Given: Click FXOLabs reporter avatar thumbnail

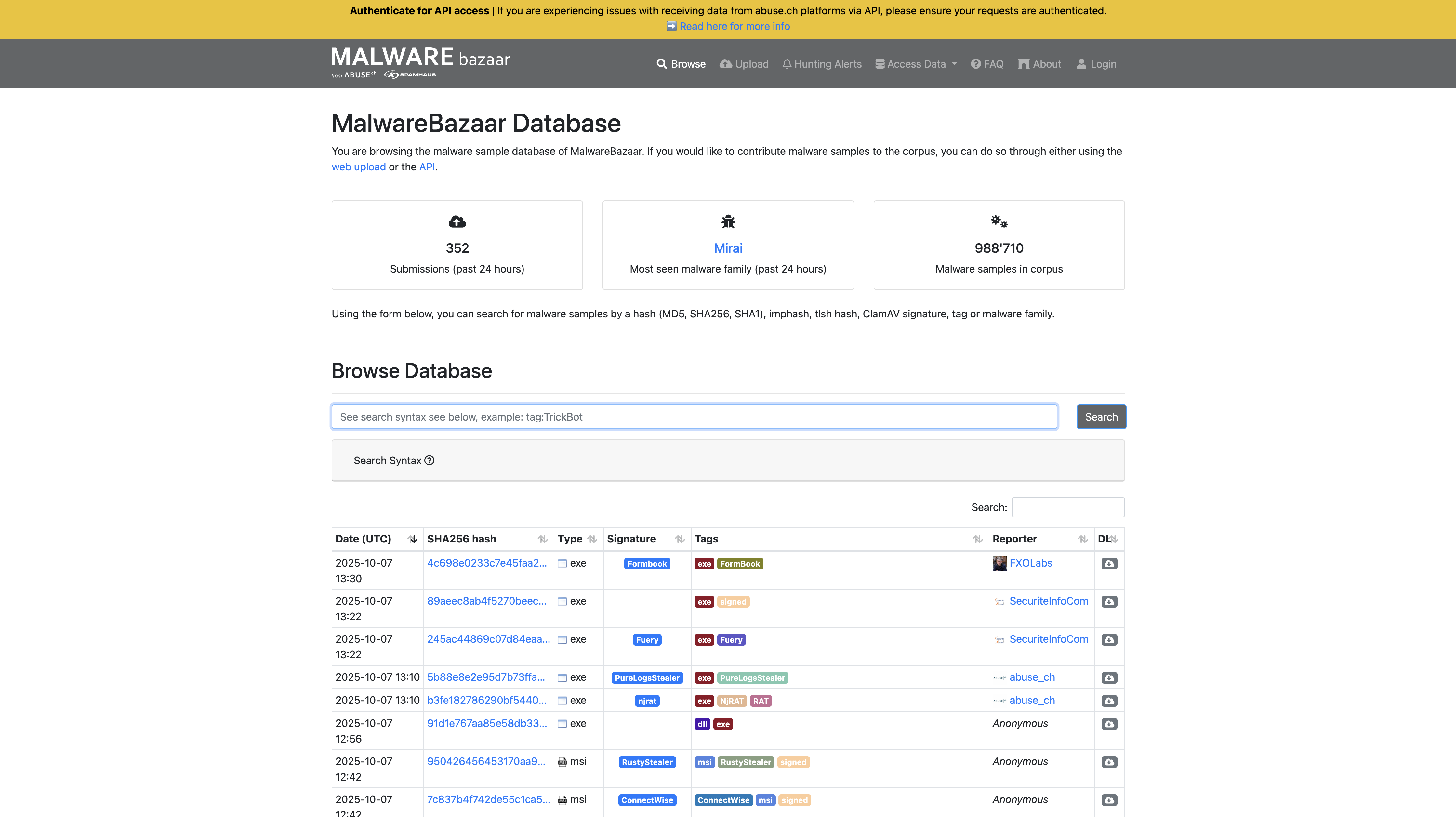Looking at the screenshot, I should [x=999, y=563].
